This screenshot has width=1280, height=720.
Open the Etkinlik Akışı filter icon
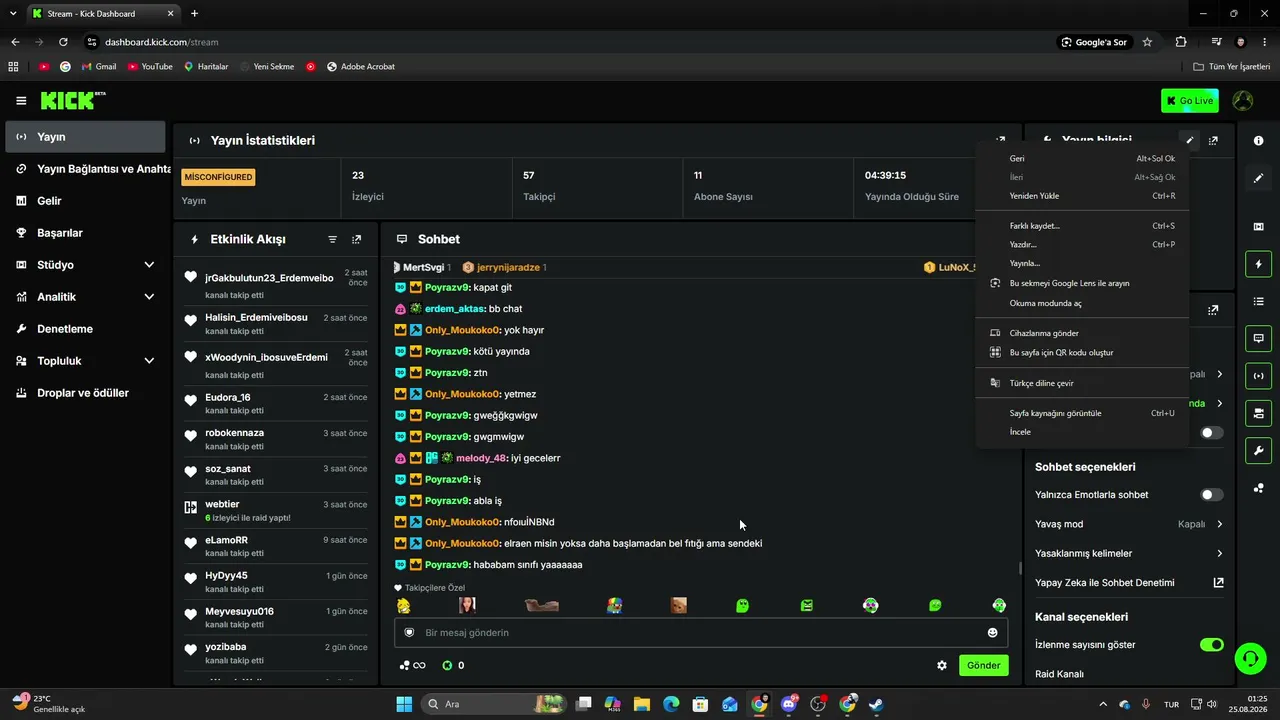[333, 240]
